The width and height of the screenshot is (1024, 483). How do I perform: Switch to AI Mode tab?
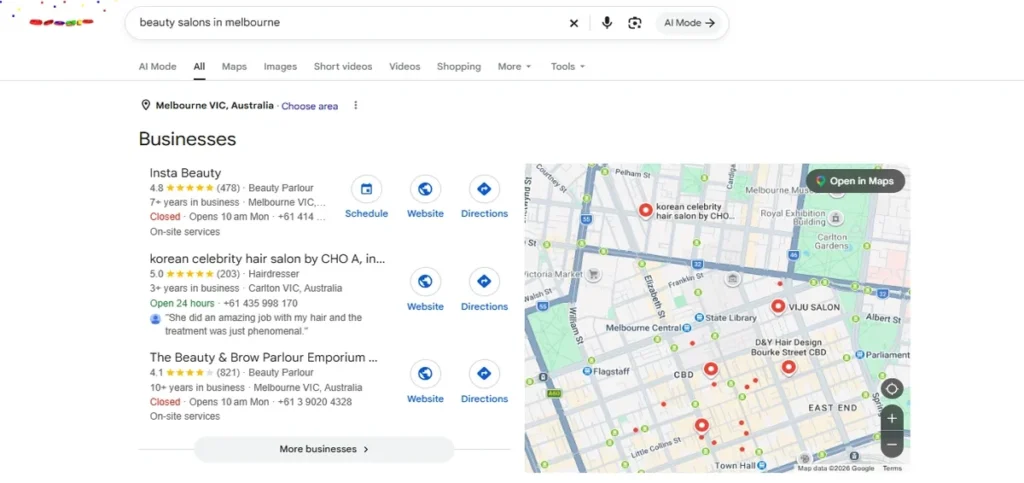coord(157,67)
